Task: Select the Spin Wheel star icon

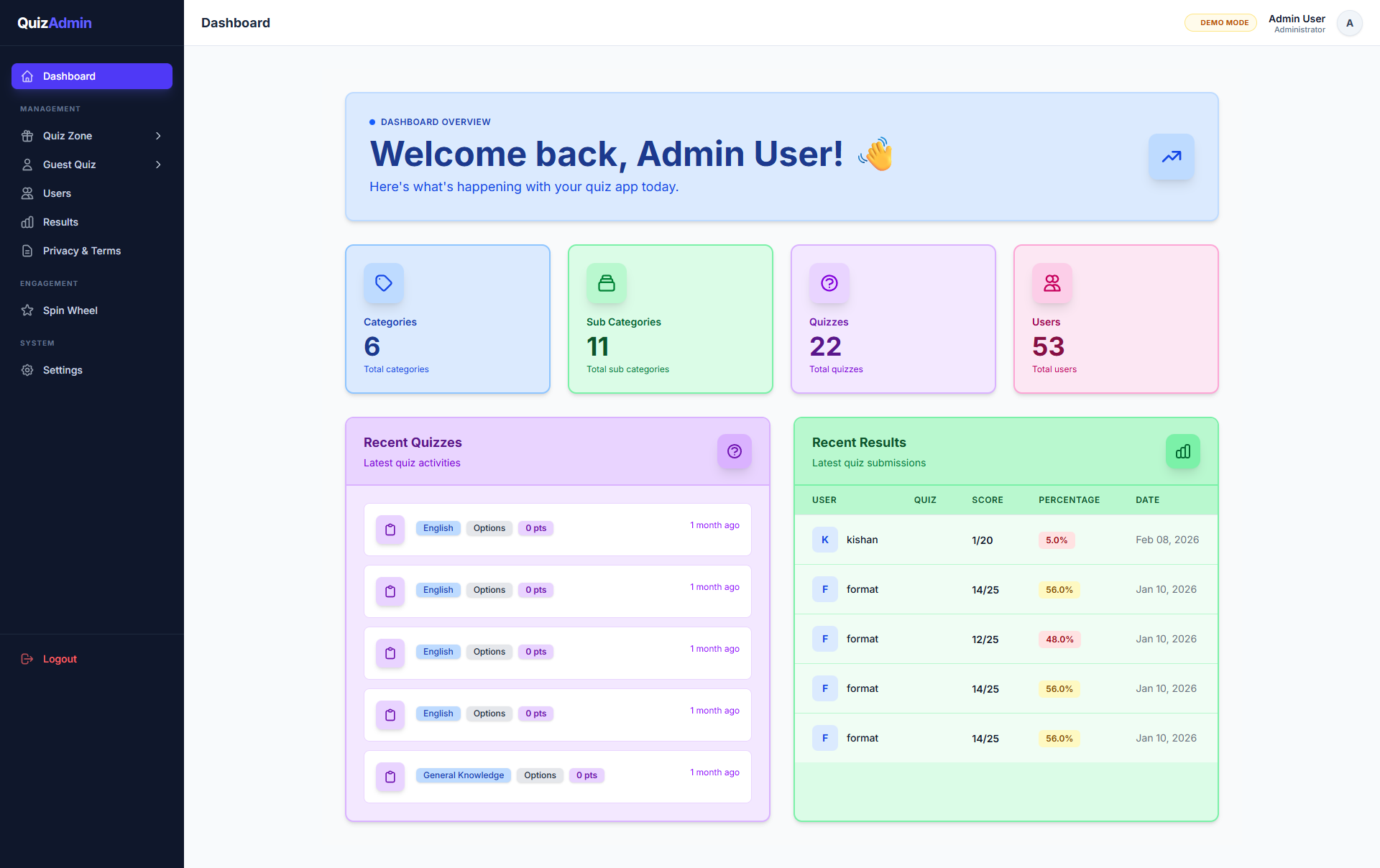Action: [x=27, y=310]
